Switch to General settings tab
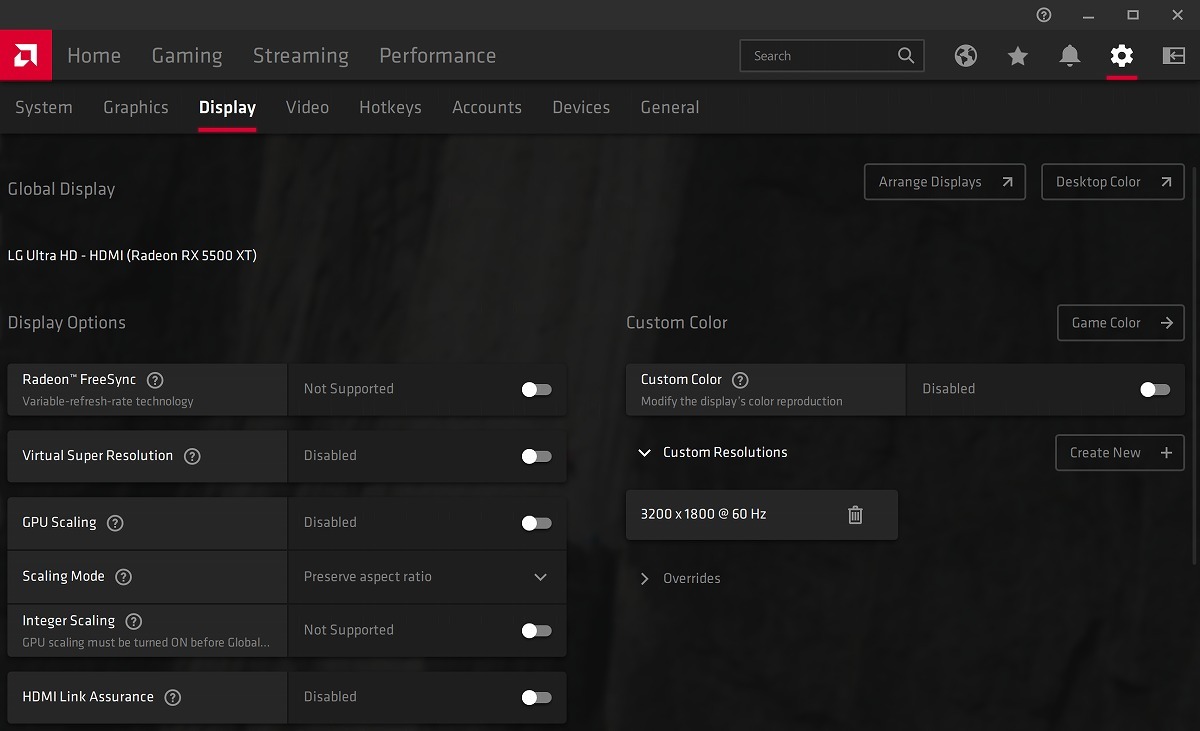 [670, 107]
